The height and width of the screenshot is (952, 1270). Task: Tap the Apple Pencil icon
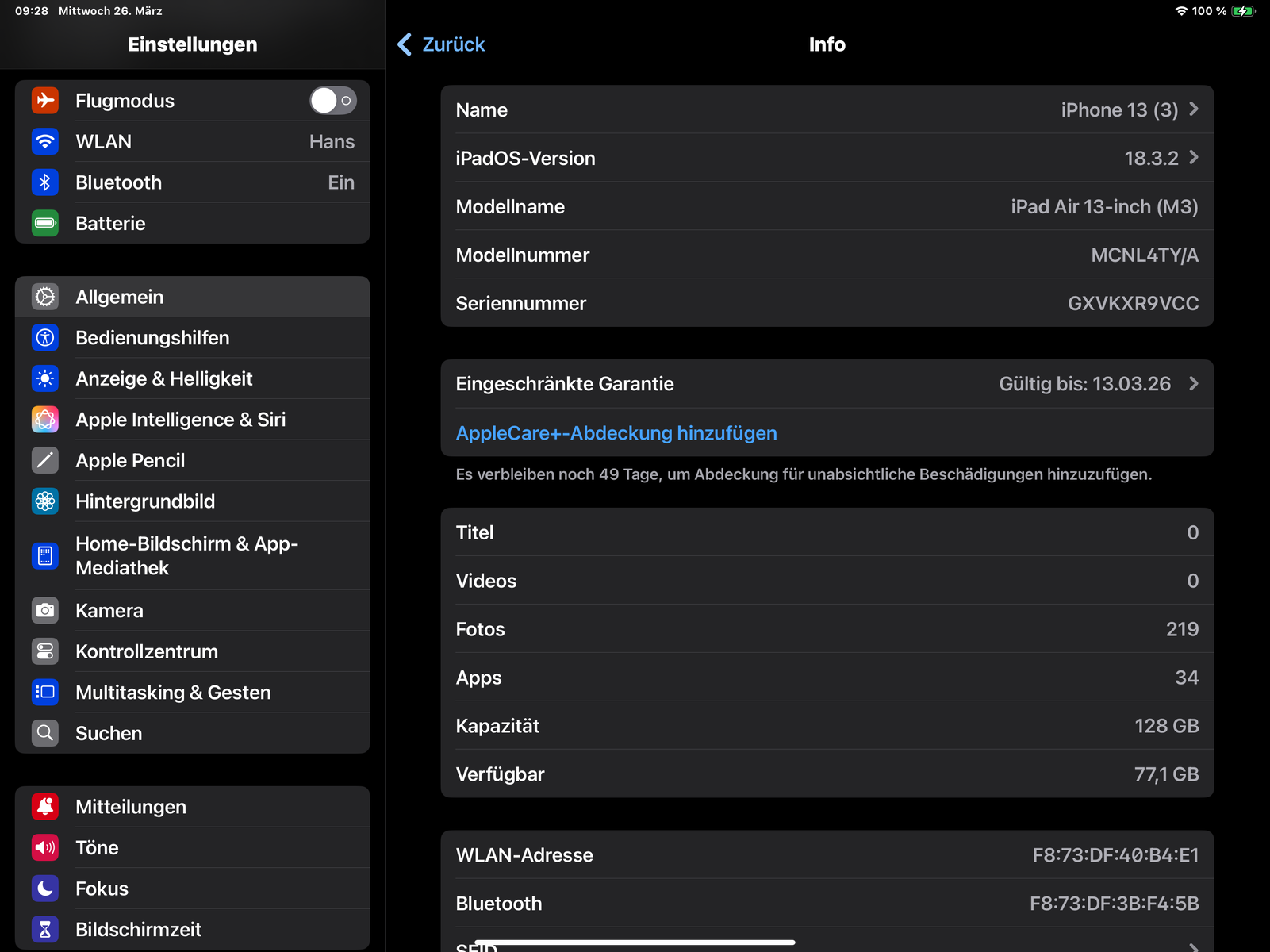click(45, 460)
